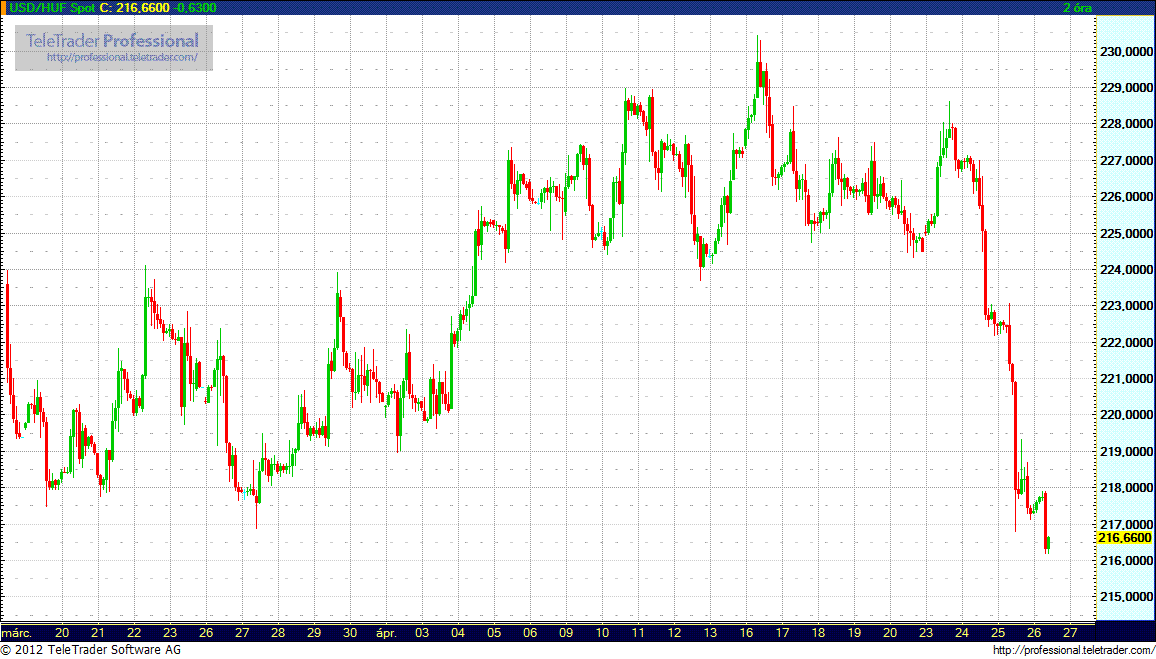This screenshot has height=659, width=1156.
Task: Click date label 24 on time axis
Action: click(962, 633)
